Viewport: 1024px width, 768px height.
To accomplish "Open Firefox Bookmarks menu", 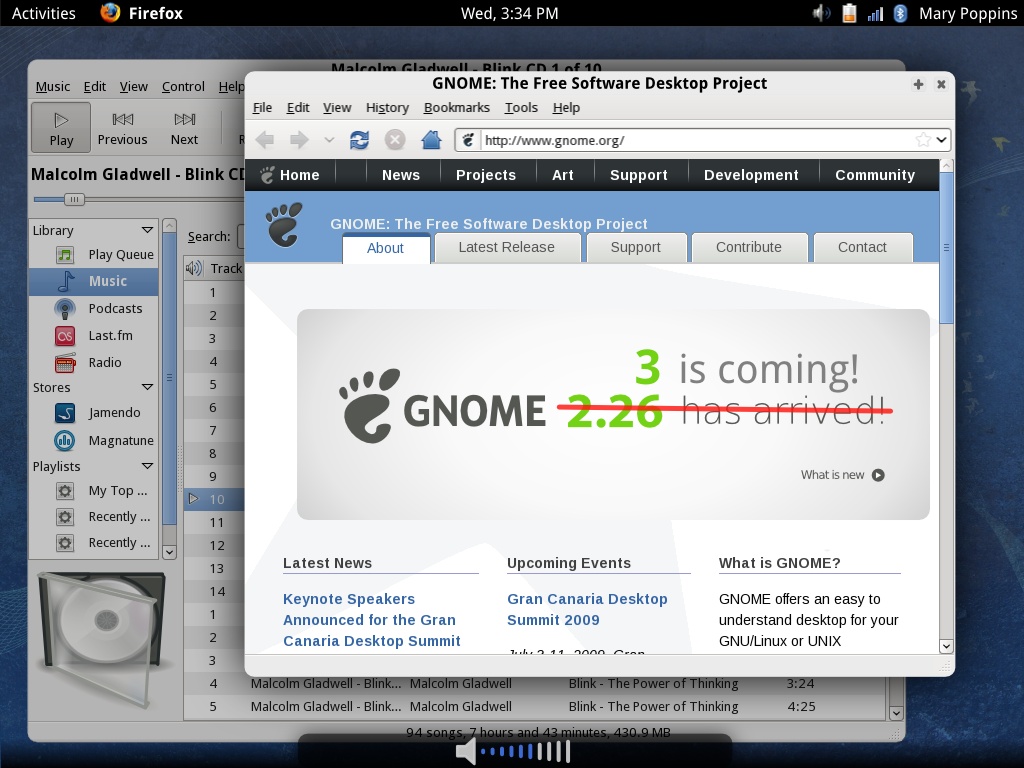I will tap(456, 108).
